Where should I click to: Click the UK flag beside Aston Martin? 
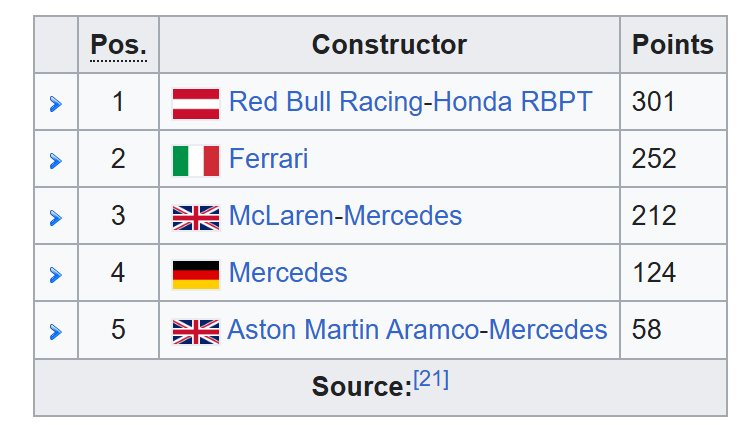(196, 331)
